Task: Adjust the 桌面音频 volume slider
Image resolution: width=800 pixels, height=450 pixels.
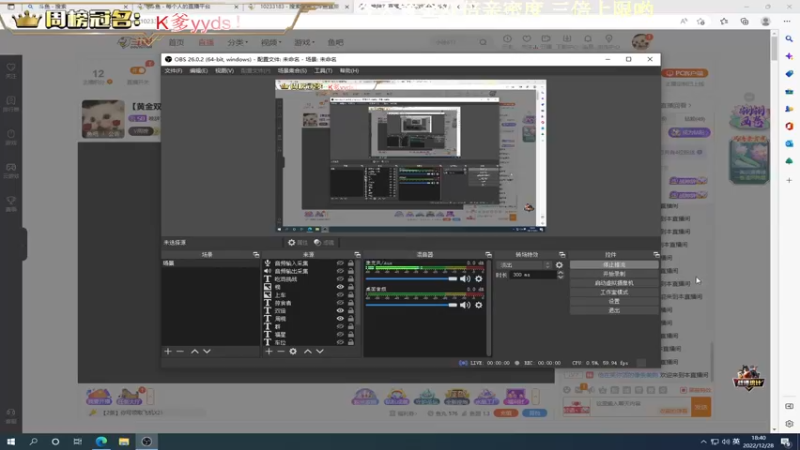Action: [411, 305]
